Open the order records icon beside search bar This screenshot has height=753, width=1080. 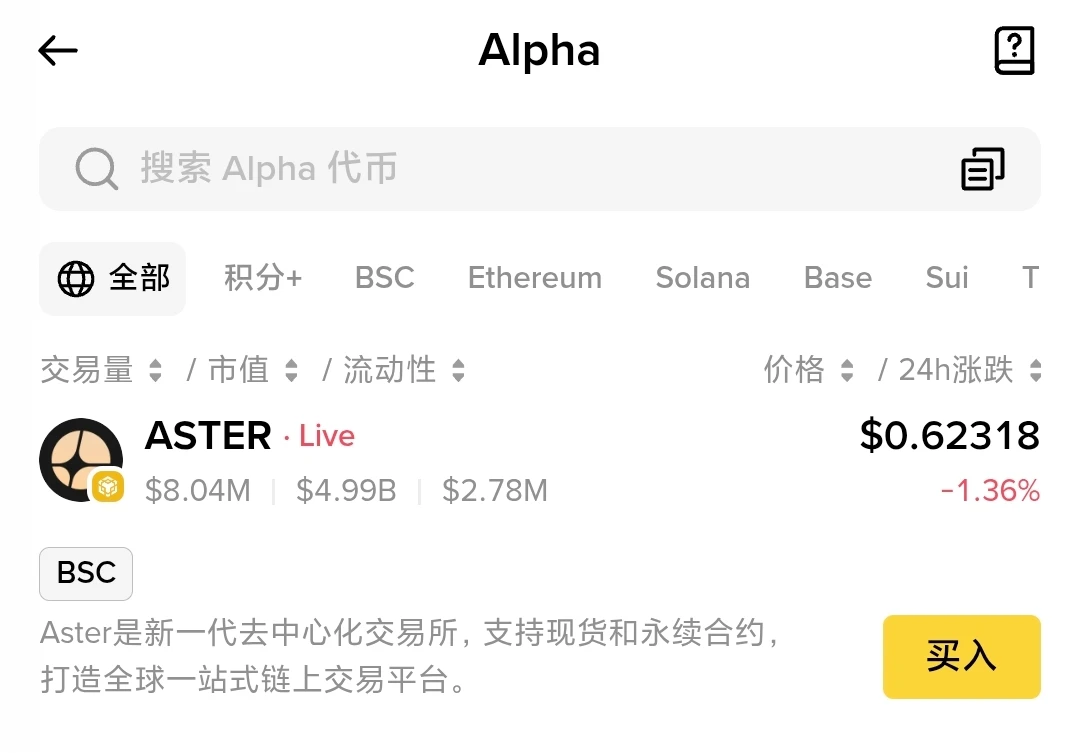982,168
